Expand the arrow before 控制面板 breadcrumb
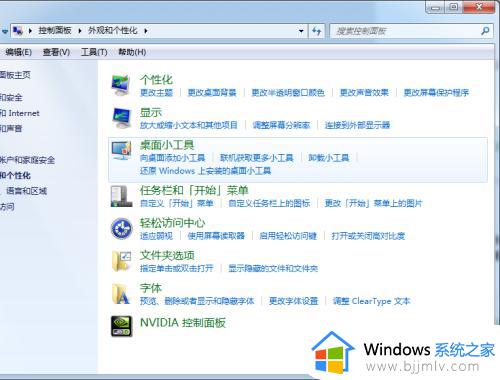The image size is (500, 380). [x=30, y=31]
